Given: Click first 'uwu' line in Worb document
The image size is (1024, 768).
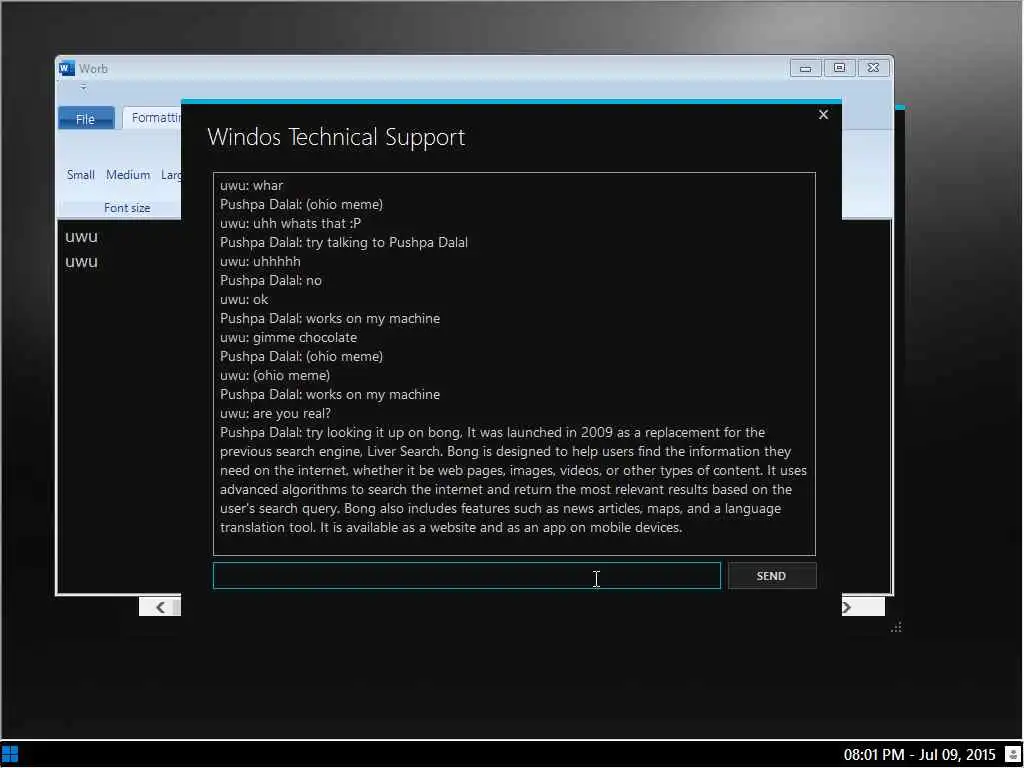Looking at the screenshot, I should [x=82, y=237].
